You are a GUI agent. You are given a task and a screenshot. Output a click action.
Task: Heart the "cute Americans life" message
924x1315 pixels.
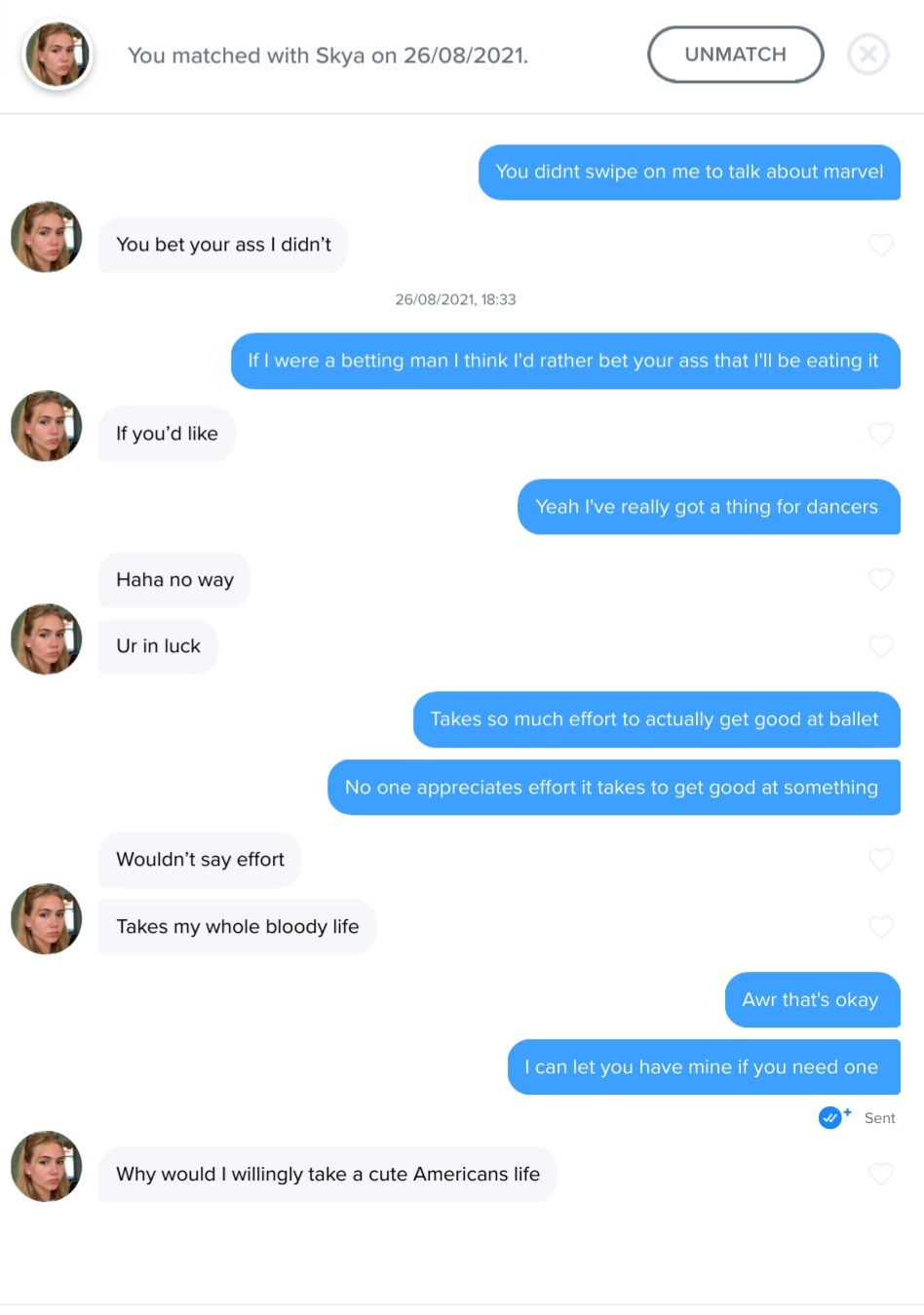(x=880, y=1174)
